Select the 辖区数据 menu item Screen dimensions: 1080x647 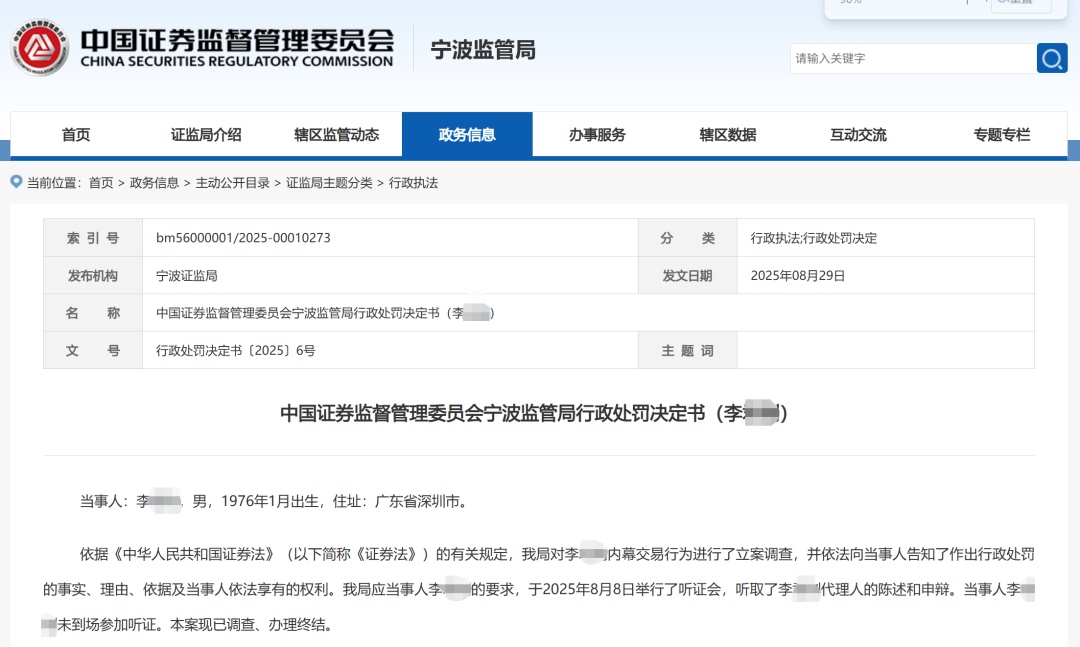726,134
